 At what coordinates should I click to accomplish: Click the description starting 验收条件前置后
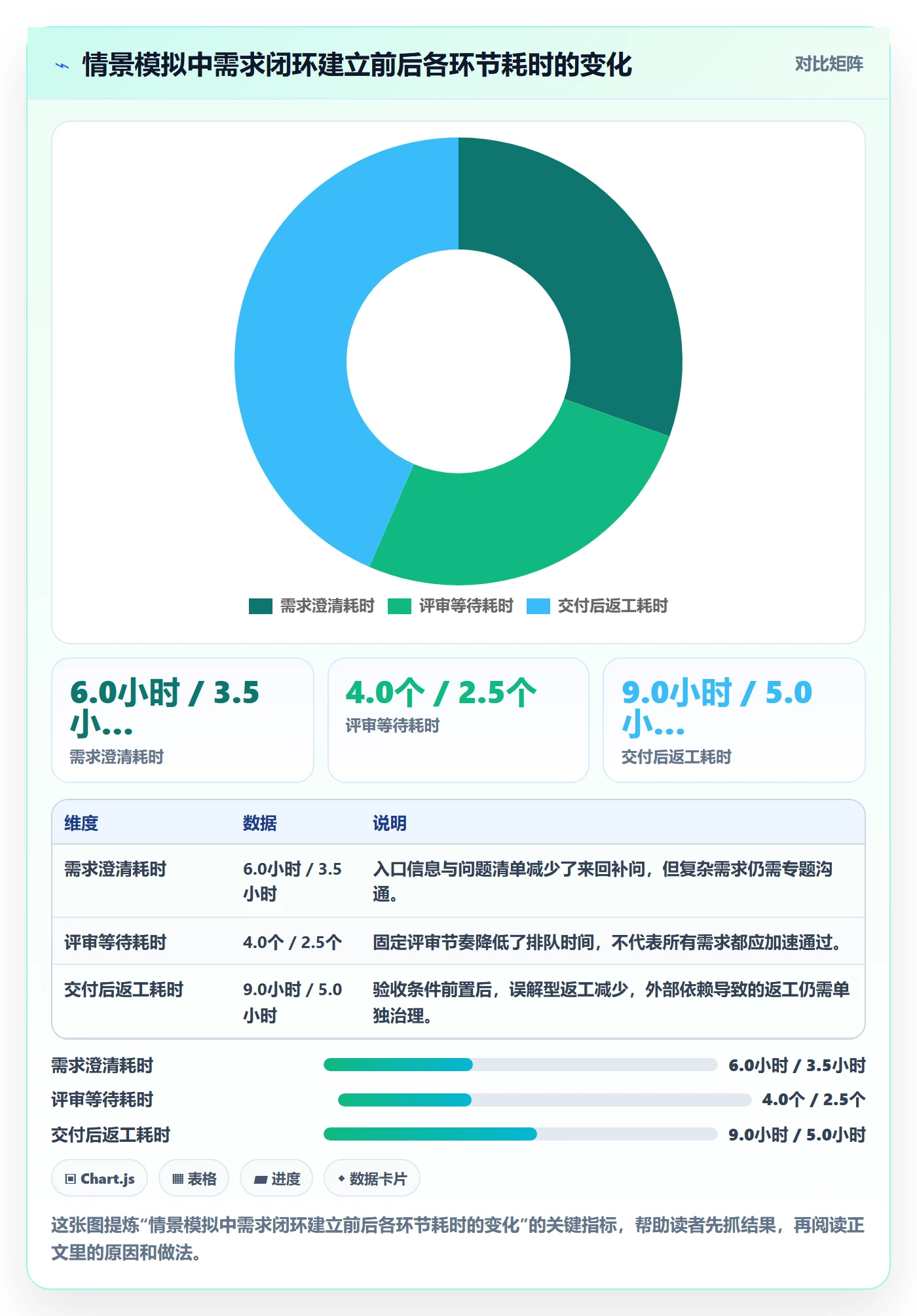click(611, 1002)
